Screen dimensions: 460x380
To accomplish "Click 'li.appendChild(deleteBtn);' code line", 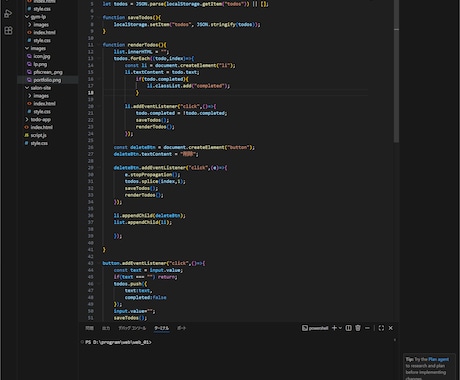I will [150, 215].
